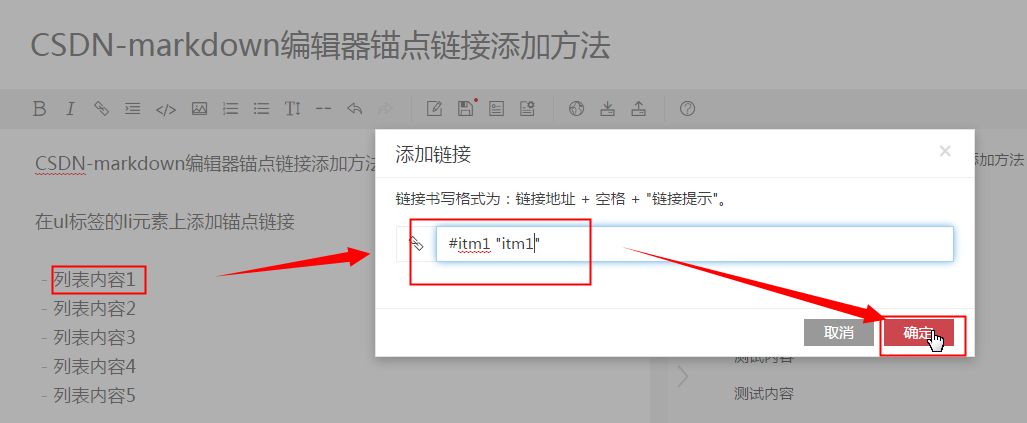Click the hint text 链接书写格式为

point(451,200)
